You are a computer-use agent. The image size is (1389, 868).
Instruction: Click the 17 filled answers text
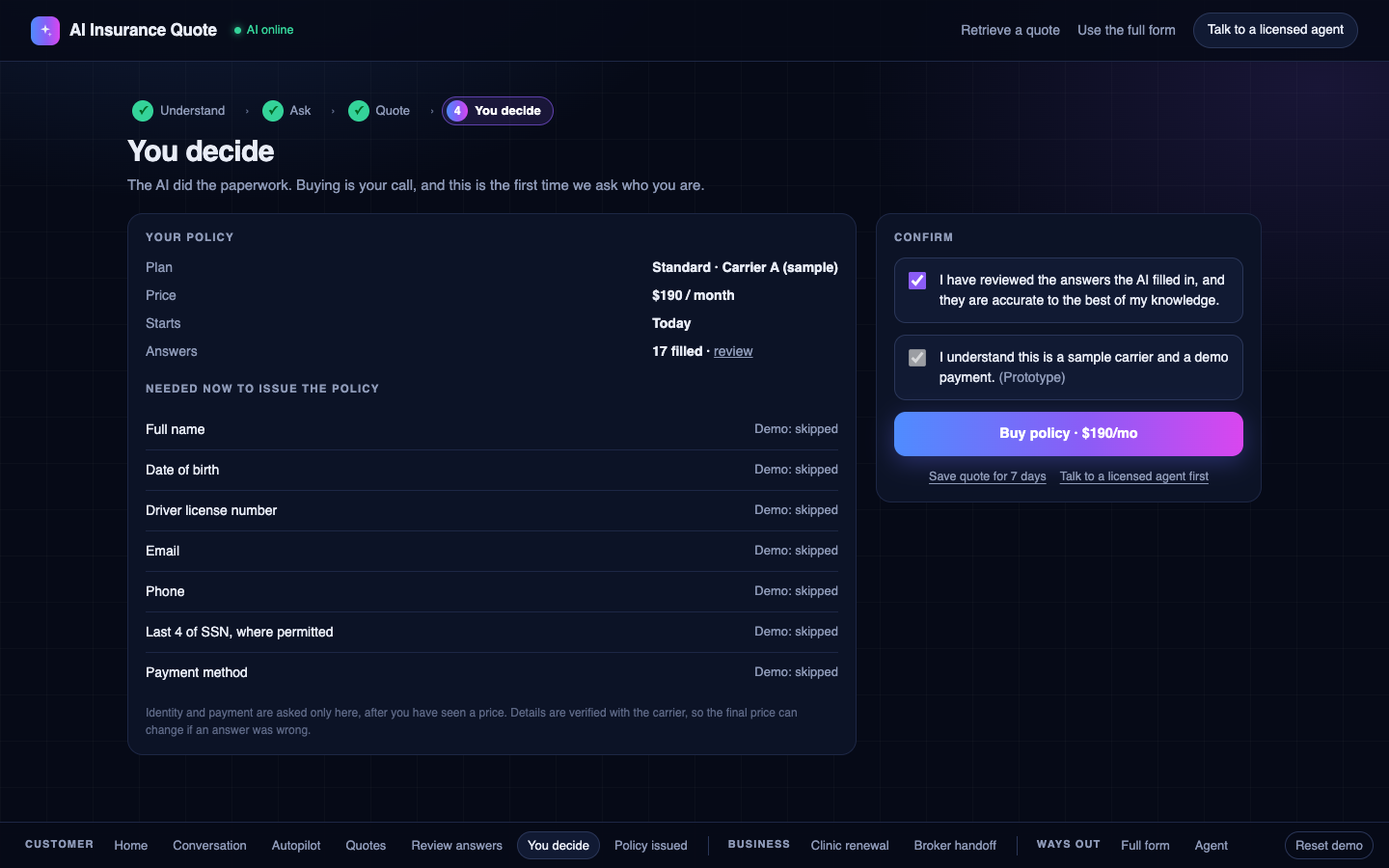677,351
